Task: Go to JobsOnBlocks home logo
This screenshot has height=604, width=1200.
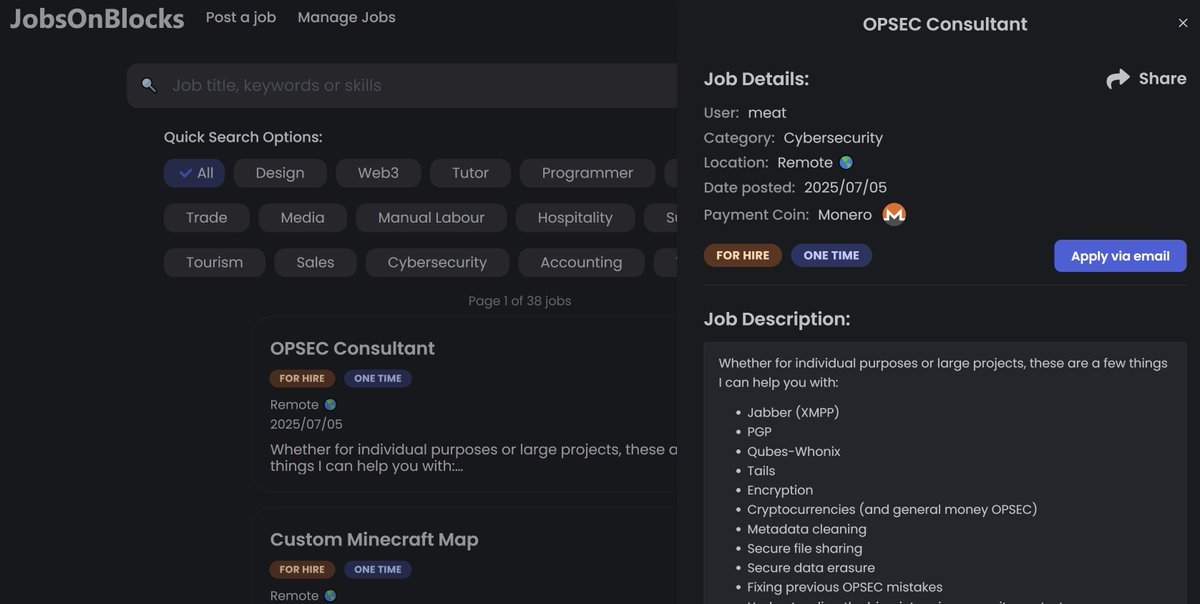Action: coord(97,18)
